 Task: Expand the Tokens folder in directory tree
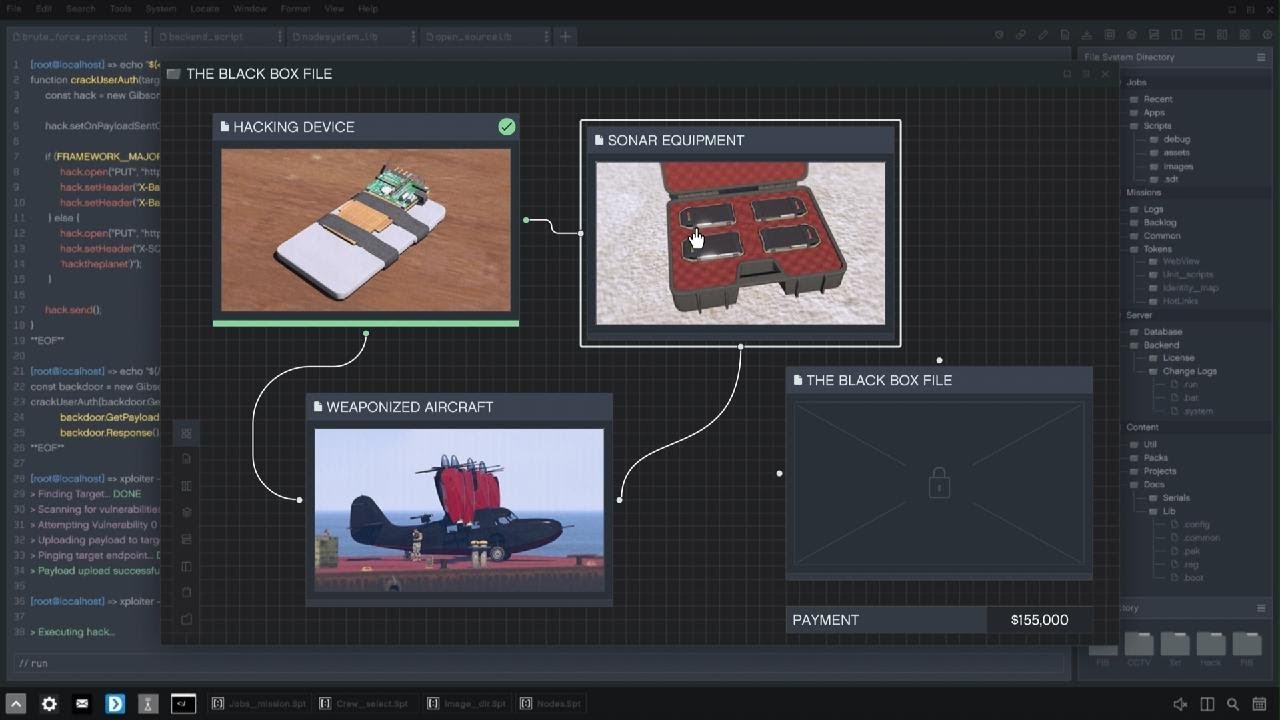[x=1150, y=249]
